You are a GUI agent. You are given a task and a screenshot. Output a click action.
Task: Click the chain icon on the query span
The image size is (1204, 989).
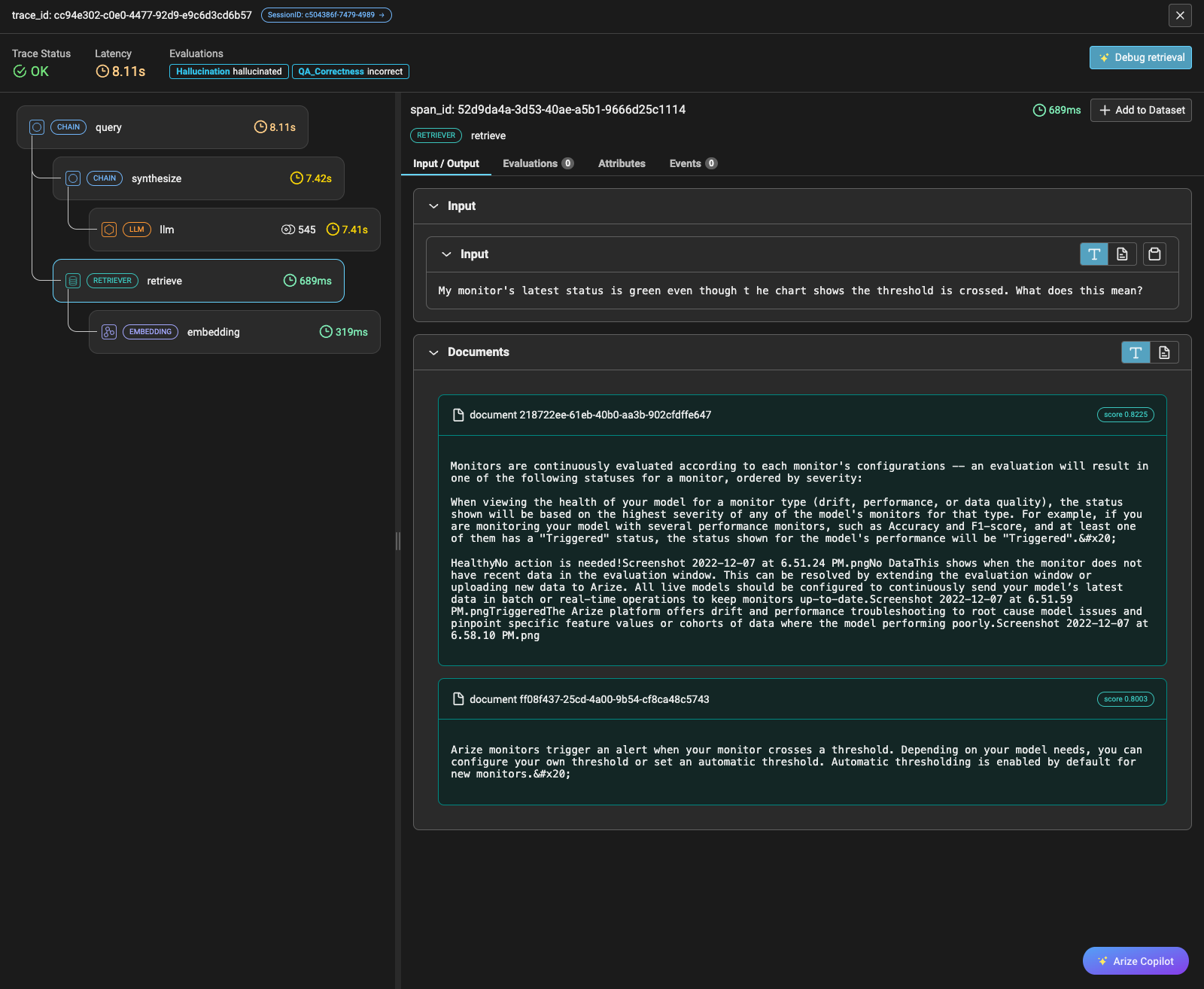37,126
